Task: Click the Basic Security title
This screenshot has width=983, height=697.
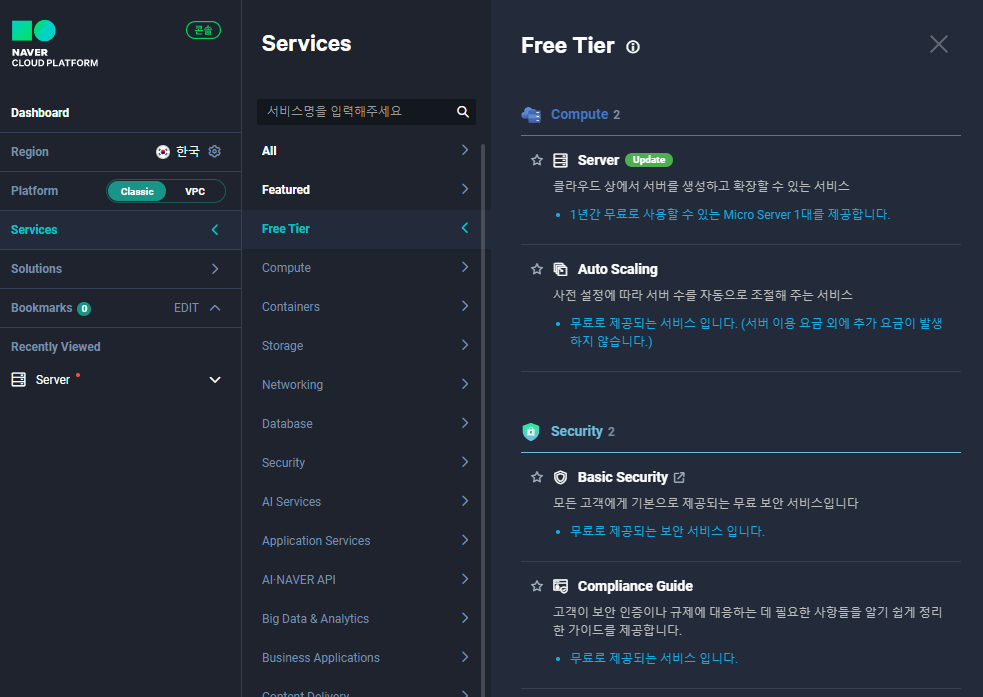Action: [623, 478]
